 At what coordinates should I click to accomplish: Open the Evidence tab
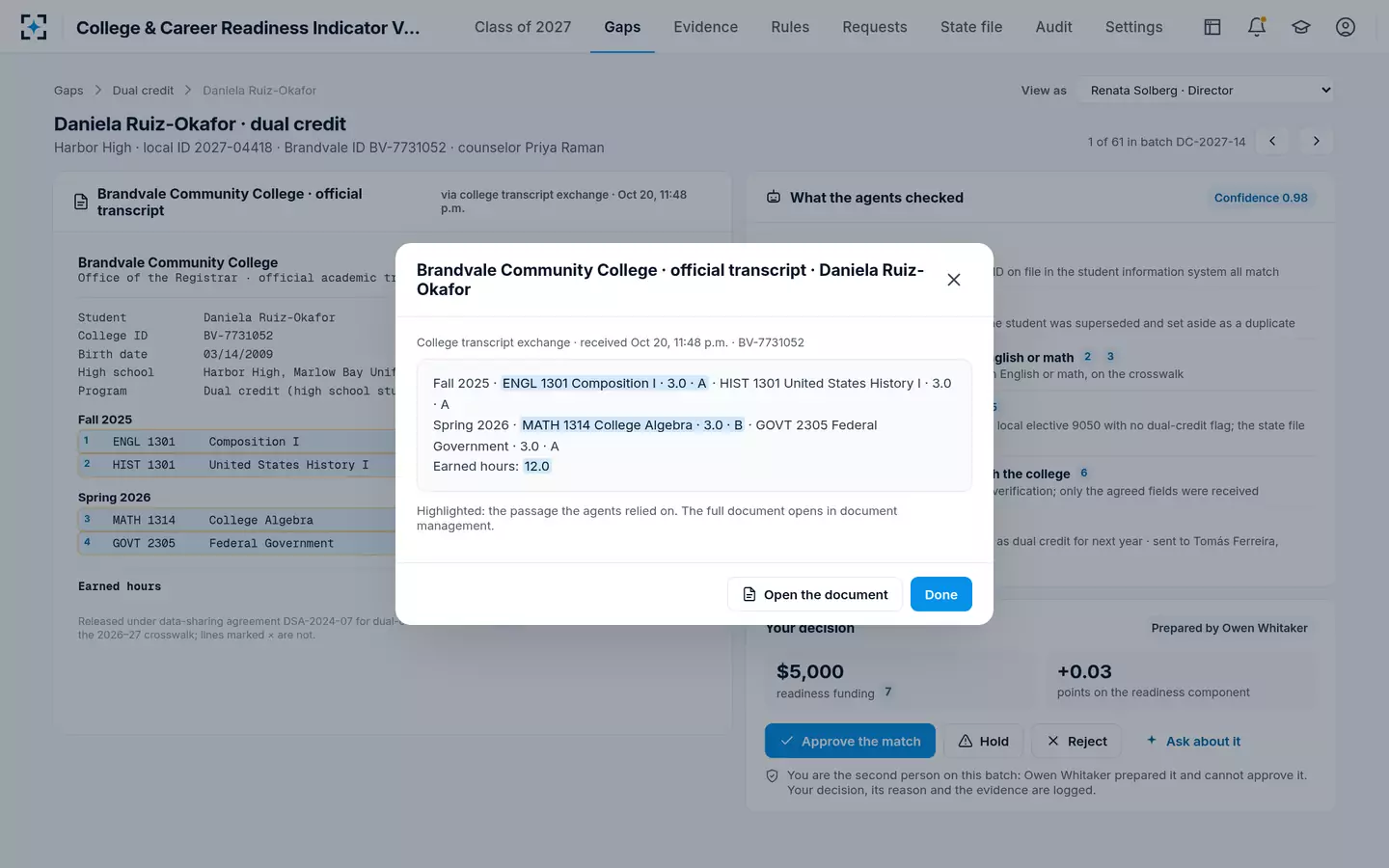[x=706, y=27]
